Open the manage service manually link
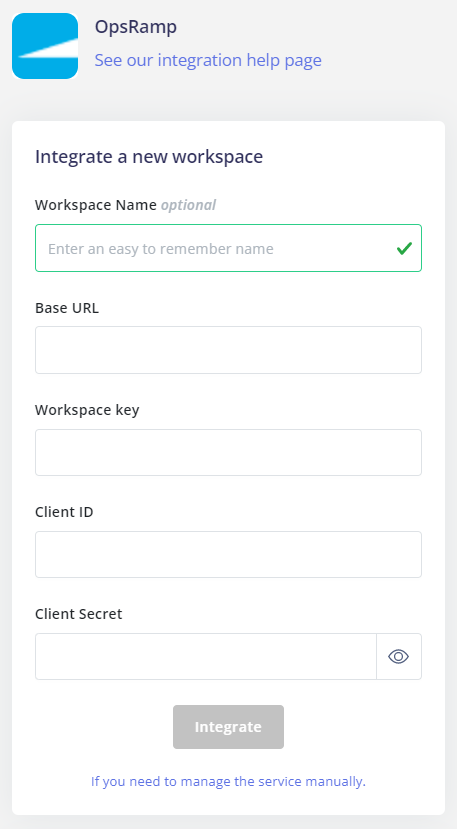The height and width of the screenshot is (829, 457). (x=228, y=781)
